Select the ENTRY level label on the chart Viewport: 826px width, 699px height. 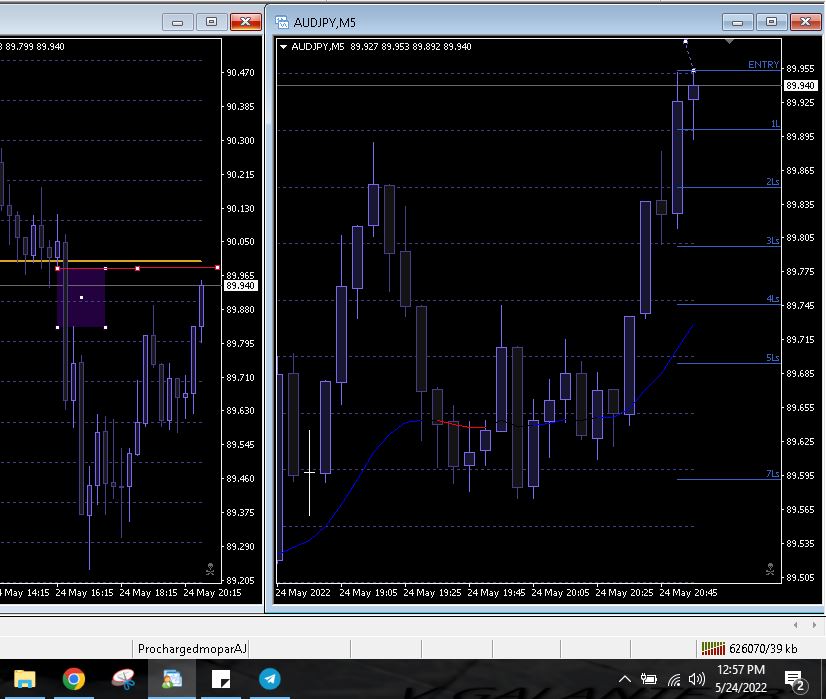(762, 65)
